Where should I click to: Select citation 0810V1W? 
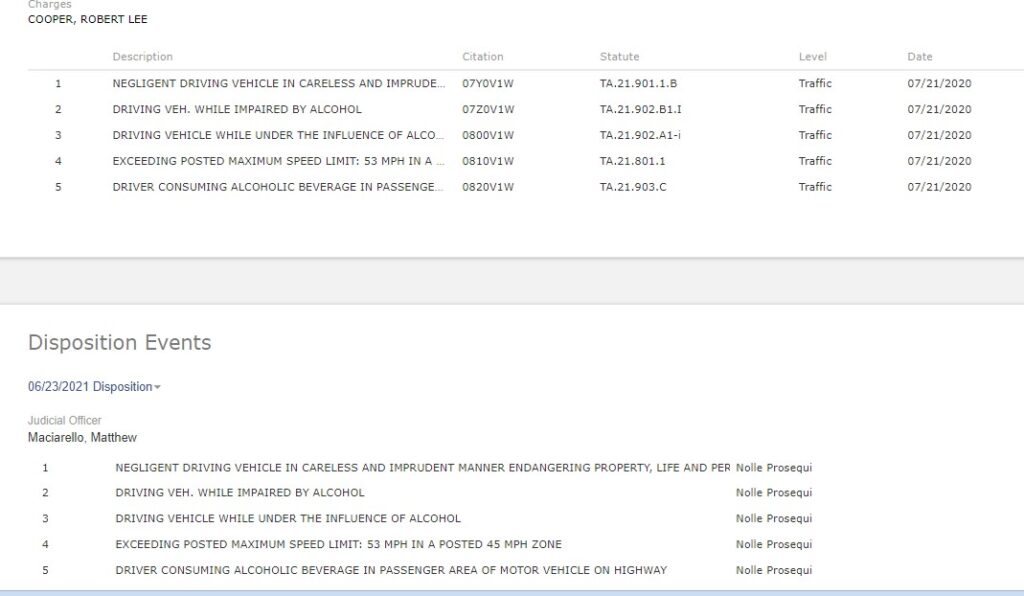click(488, 161)
